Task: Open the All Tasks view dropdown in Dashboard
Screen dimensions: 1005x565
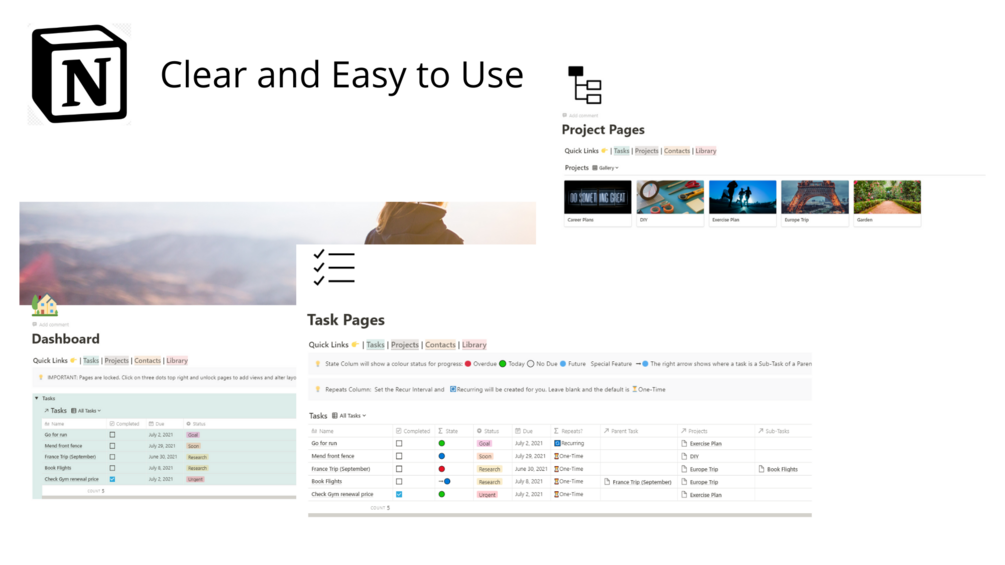Action: (x=86, y=411)
